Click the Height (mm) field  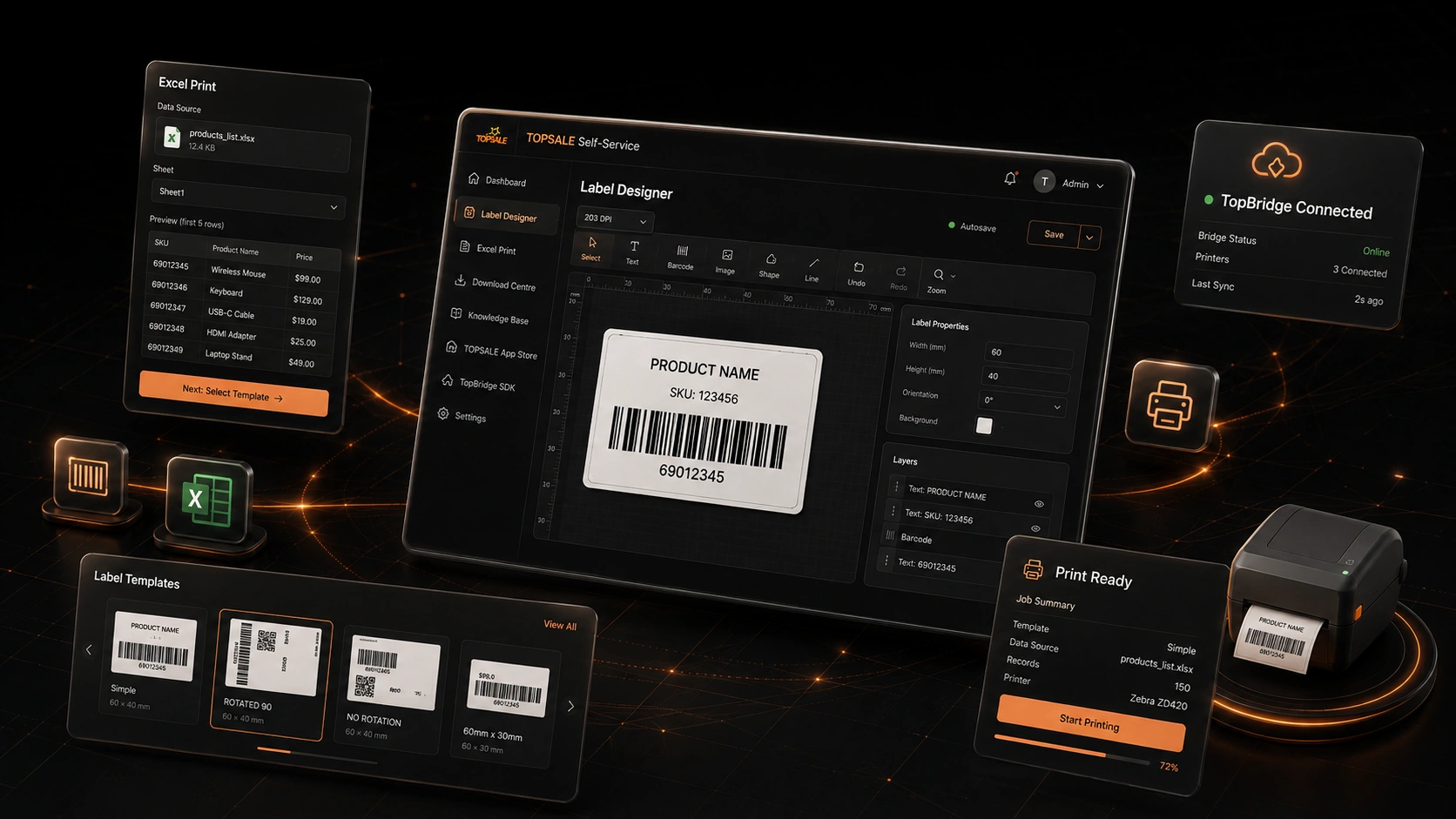1025,379
